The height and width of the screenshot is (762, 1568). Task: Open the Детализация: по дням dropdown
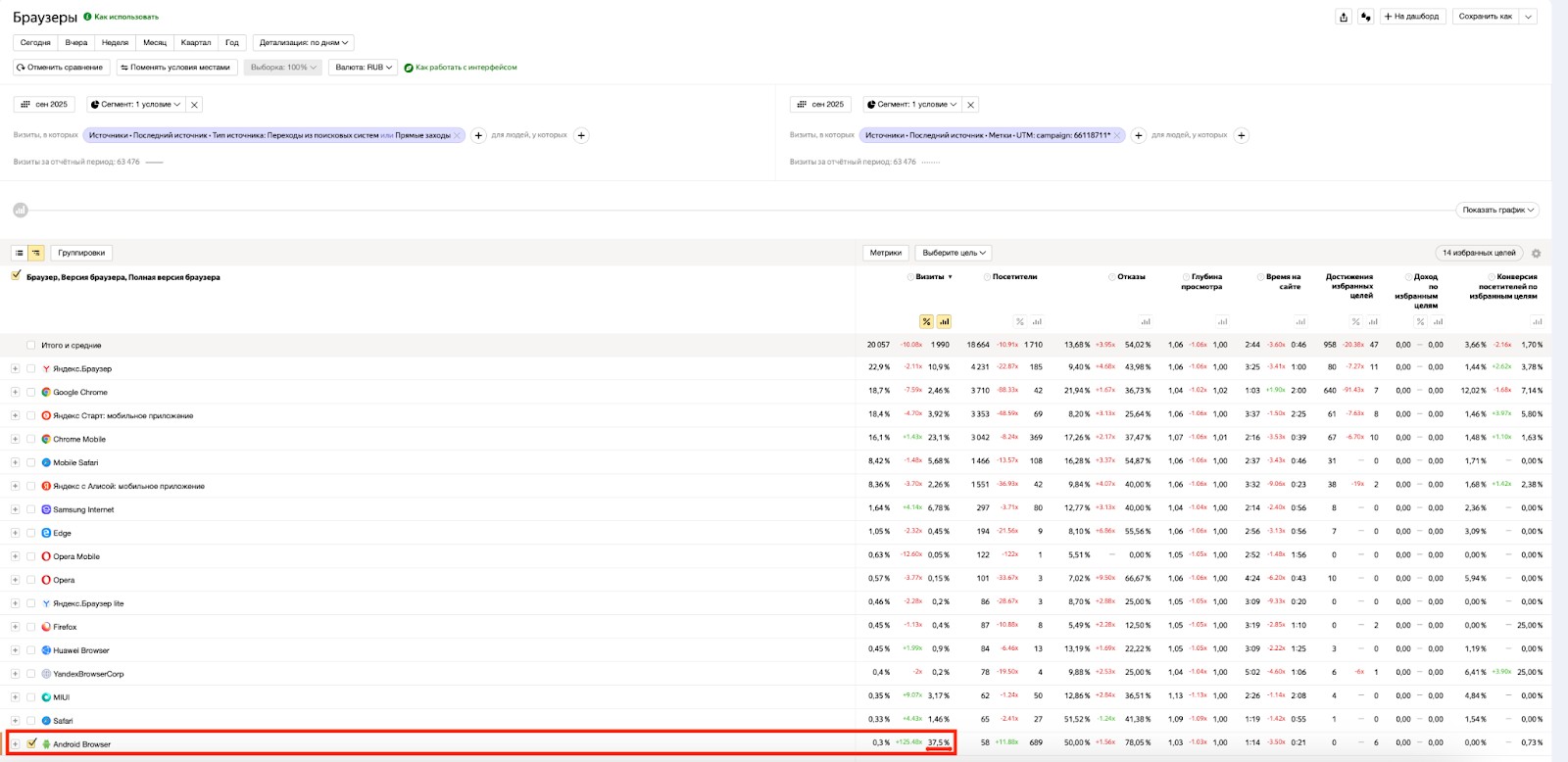[x=303, y=43]
